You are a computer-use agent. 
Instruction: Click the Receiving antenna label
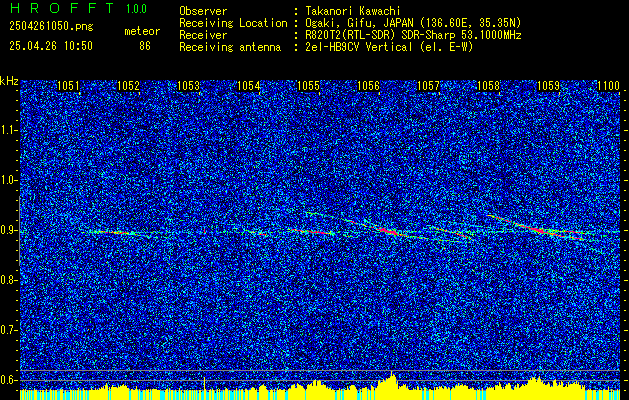230,47
